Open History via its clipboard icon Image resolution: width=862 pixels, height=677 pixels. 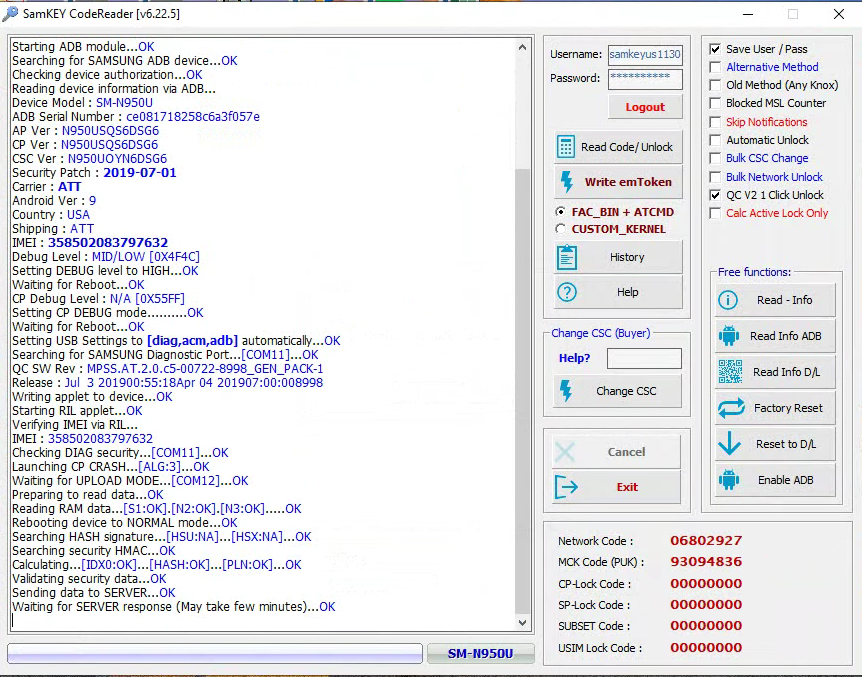click(x=567, y=257)
